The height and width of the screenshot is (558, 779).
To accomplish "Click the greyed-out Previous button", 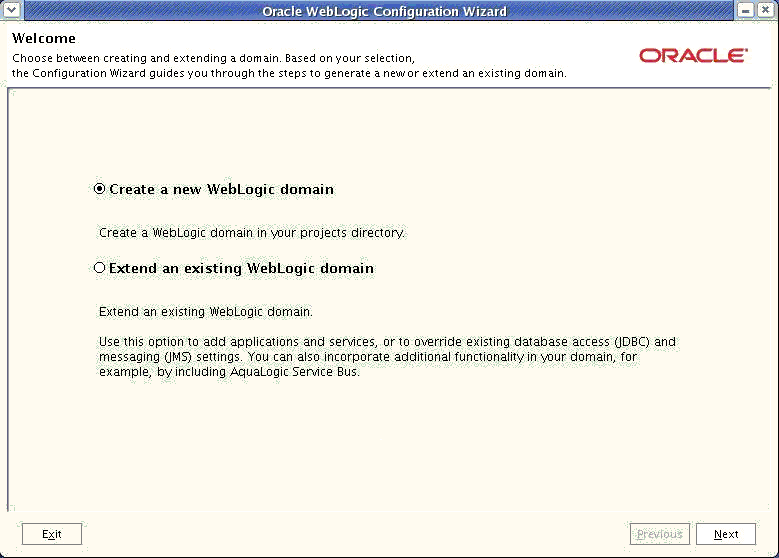I will pos(660,534).
